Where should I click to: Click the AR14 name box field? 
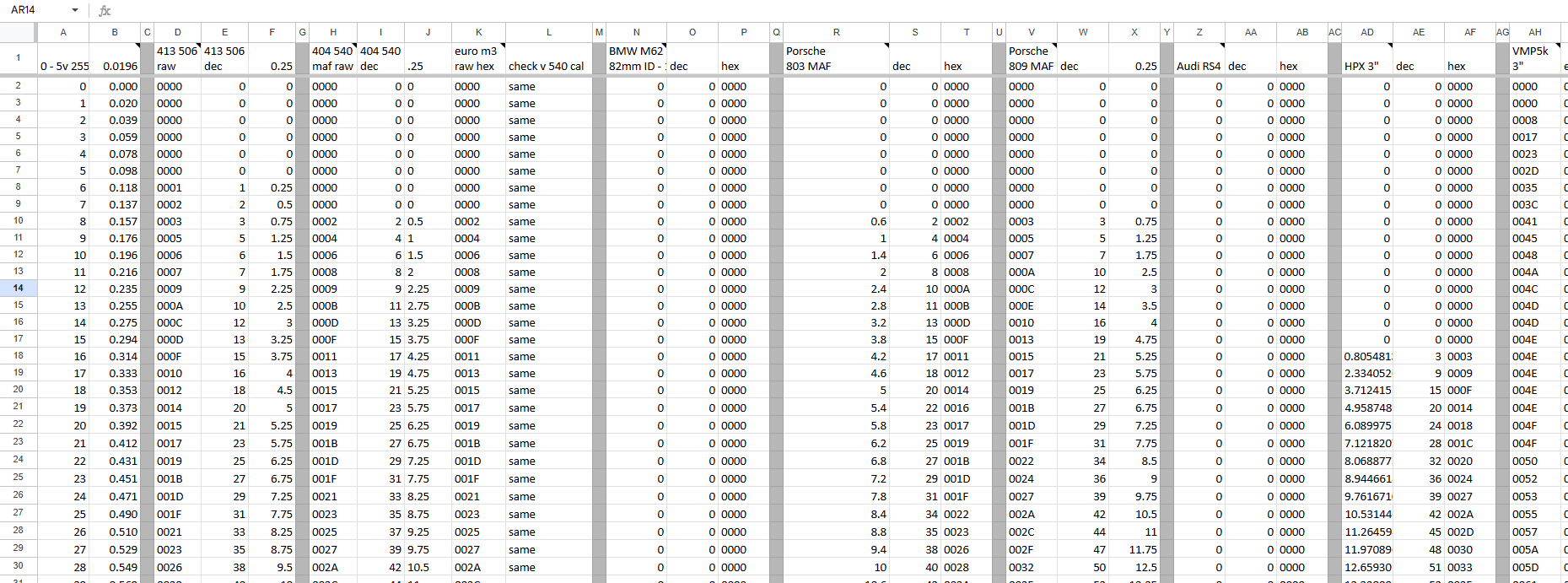pyautogui.click(x=34, y=11)
